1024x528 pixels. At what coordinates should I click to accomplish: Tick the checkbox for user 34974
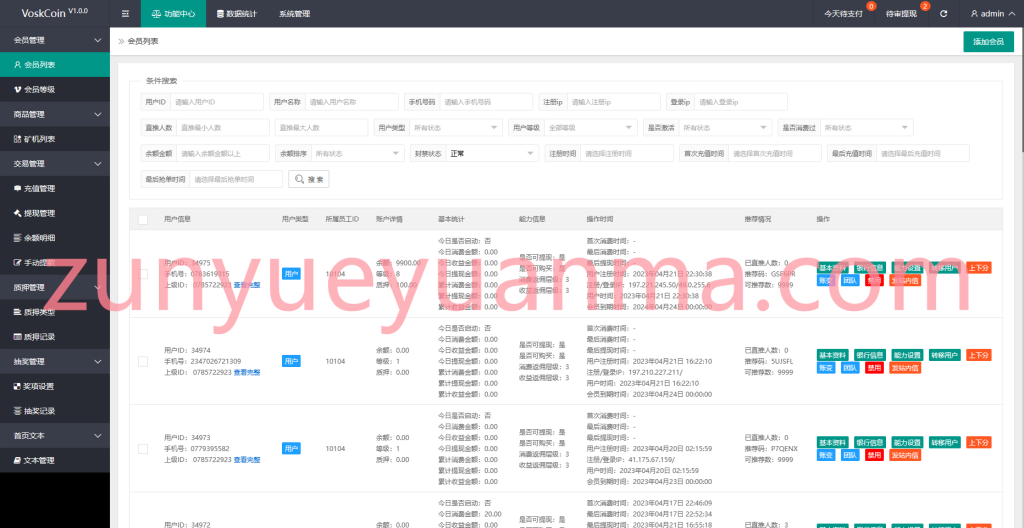pyautogui.click(x=143, y=361)
